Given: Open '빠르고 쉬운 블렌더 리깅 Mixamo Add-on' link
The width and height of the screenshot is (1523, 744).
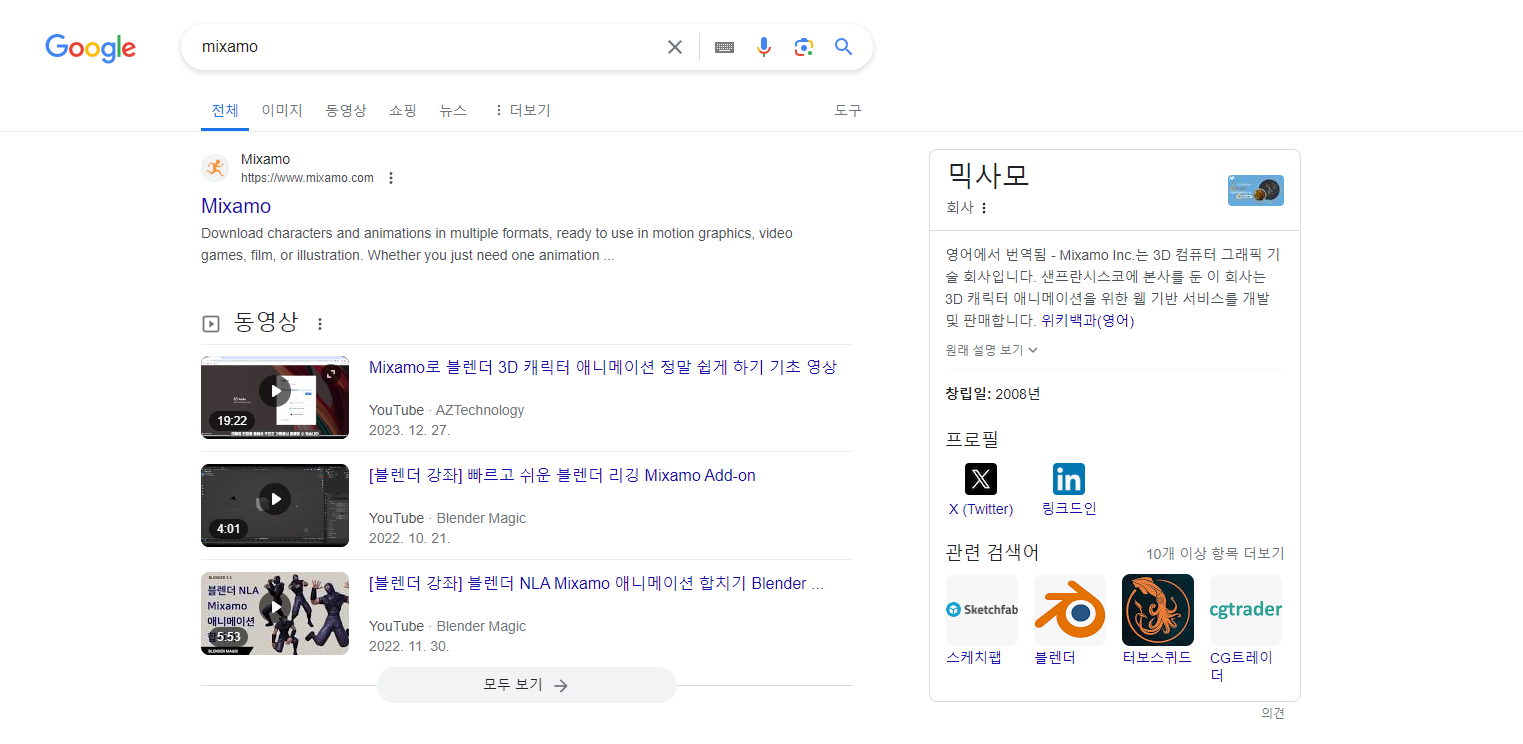Looking at the screenshot, I should [x=562, y=475].
